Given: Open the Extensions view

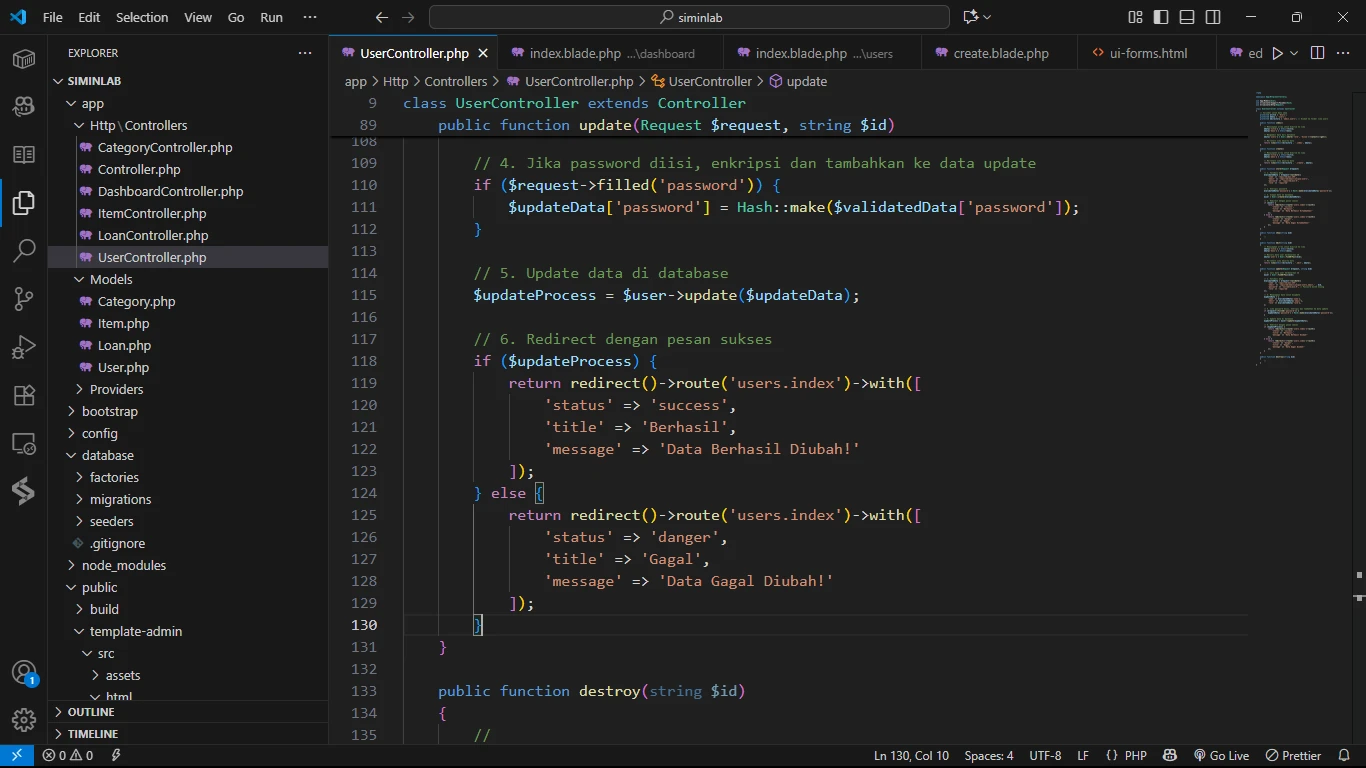Looking at the screenshot, I should click(24, 395).
